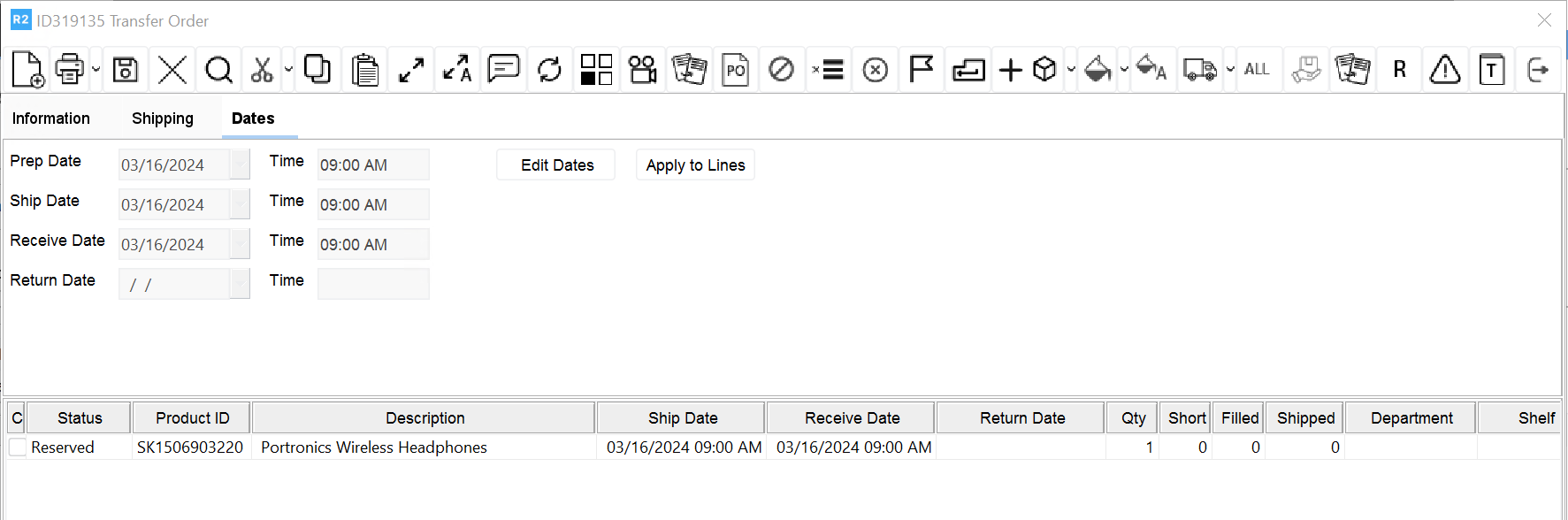The image size is (1568, 520).
Task: Open the Prep Date calendar dropdown
Action: tap(240, 164)
